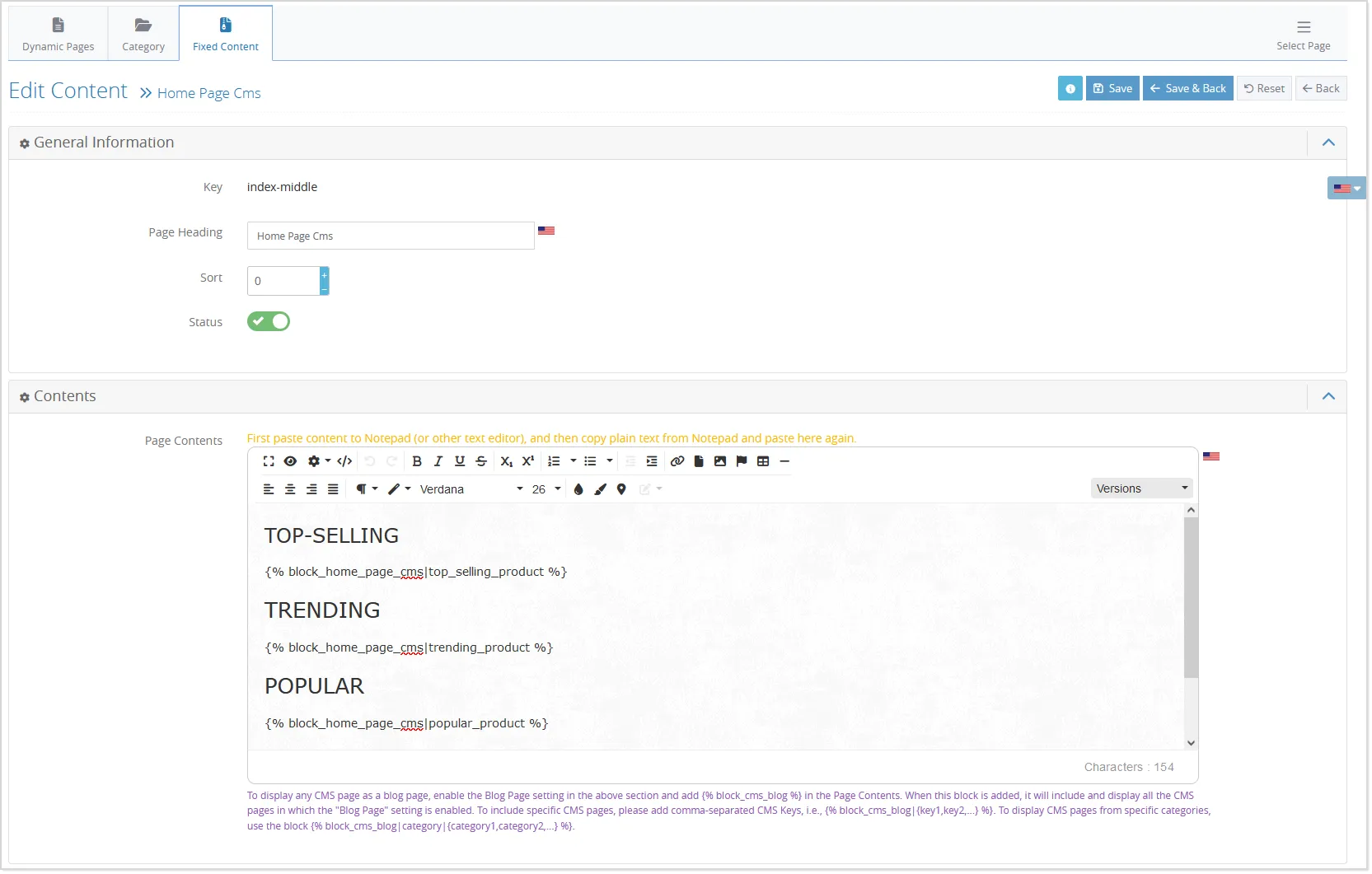The width and height of the screenshot is (1372, 874).
Task: Click the blue info button
Action: [1070, 89]
